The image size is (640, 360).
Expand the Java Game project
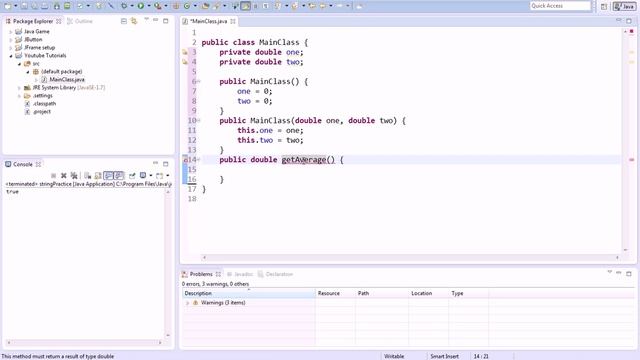click(11, 32)
